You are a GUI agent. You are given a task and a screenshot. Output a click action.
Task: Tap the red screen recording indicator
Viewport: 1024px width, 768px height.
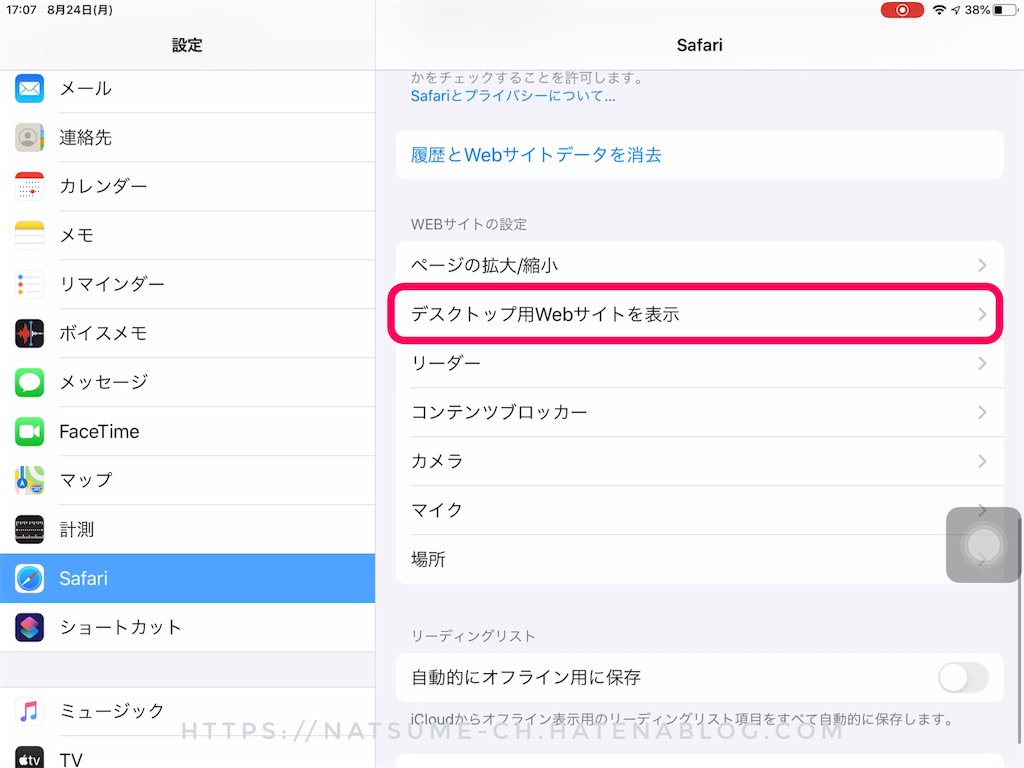[902, 10]
